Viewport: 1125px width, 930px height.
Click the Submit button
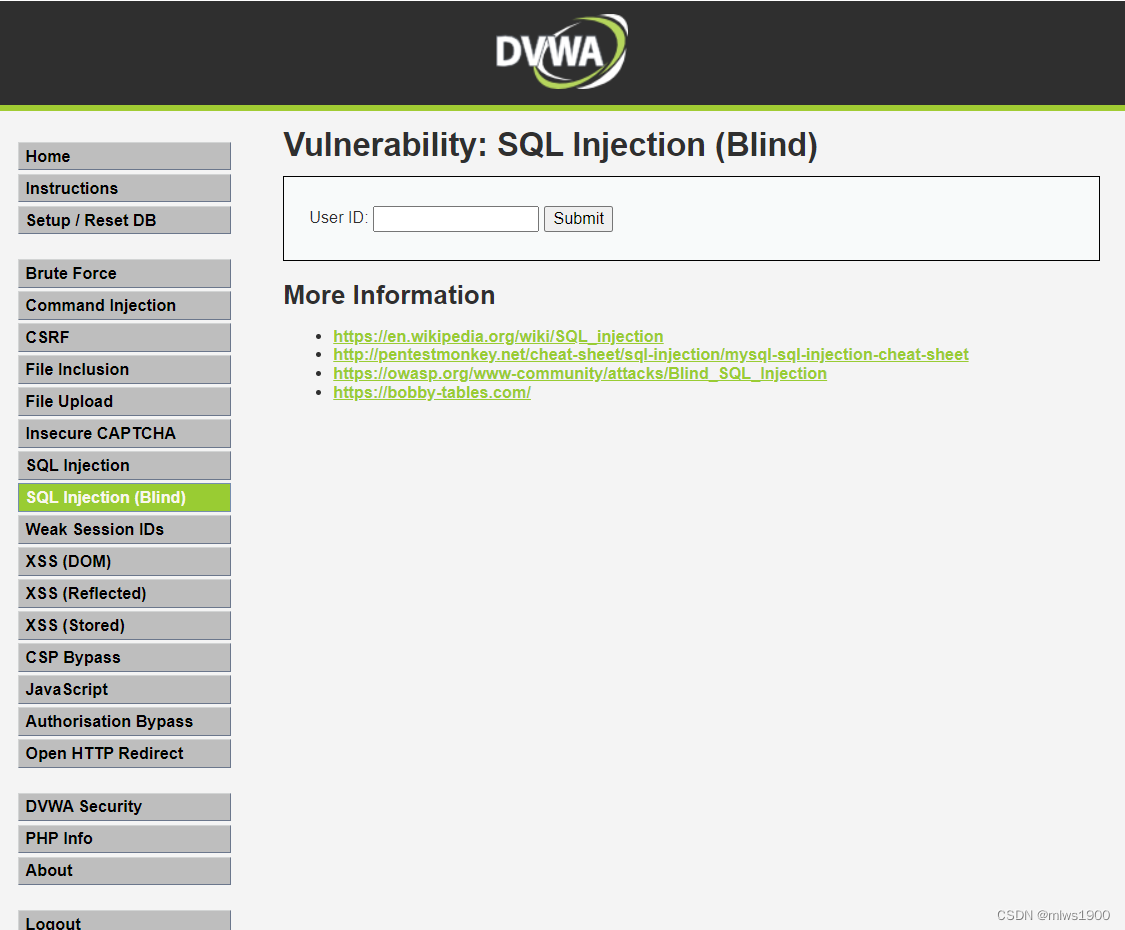click(x=578, y=219)
